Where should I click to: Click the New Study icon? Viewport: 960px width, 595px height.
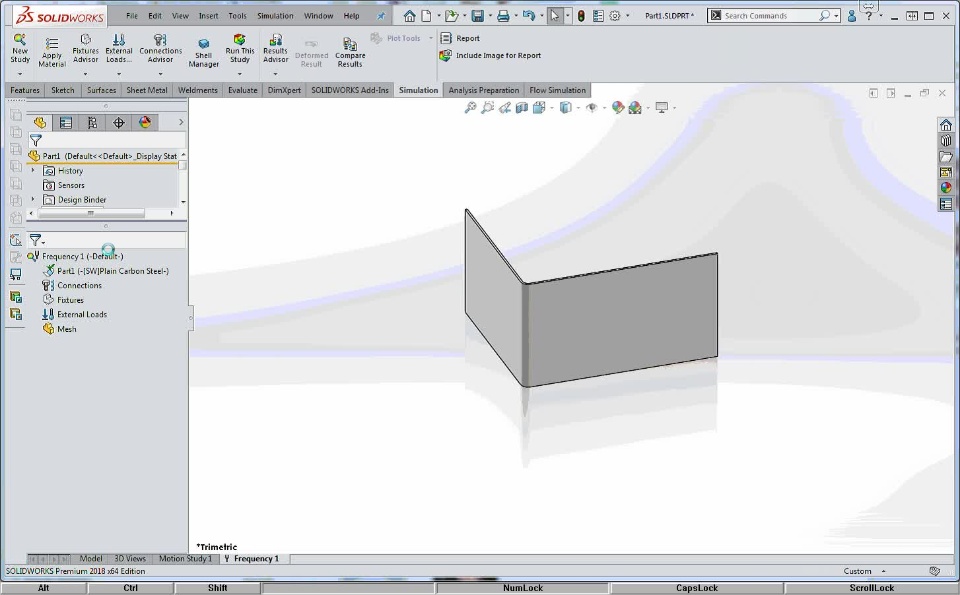point(20,48)
